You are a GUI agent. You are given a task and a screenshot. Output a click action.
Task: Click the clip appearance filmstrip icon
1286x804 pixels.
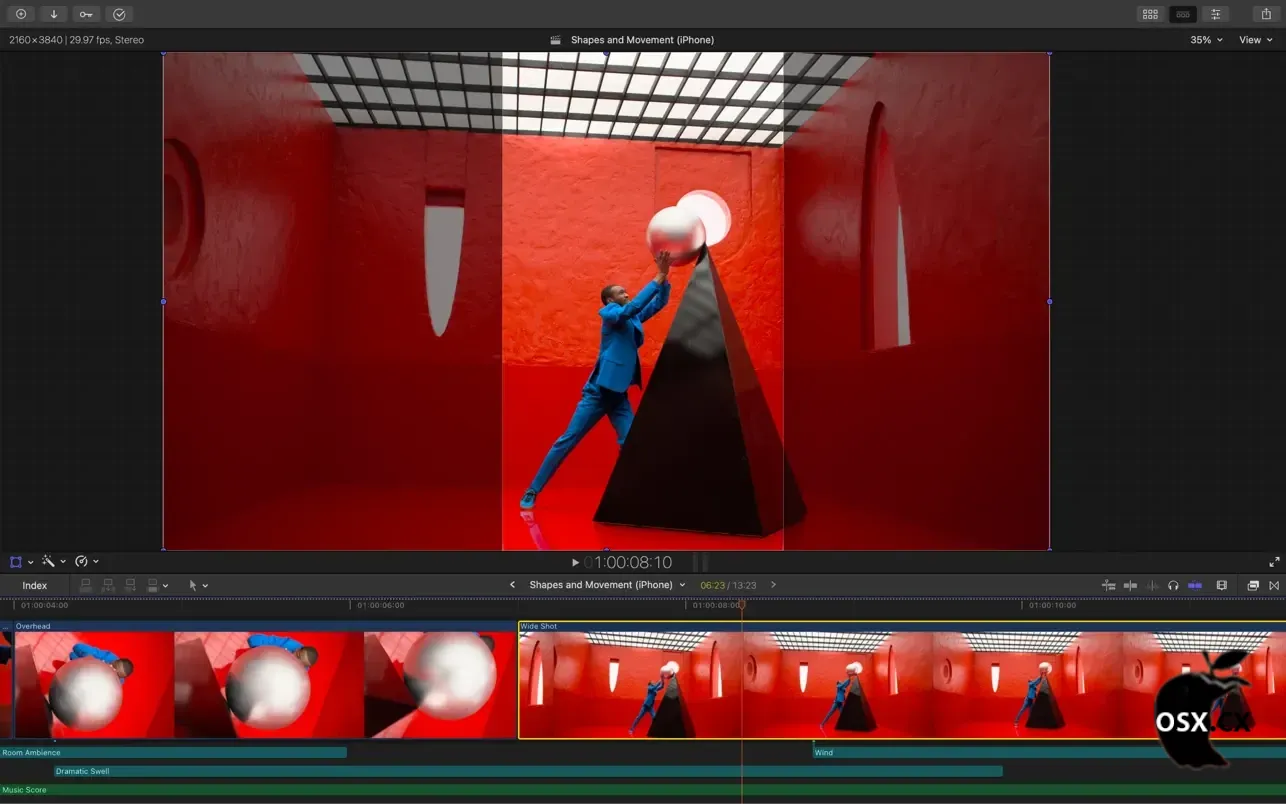1221,585
